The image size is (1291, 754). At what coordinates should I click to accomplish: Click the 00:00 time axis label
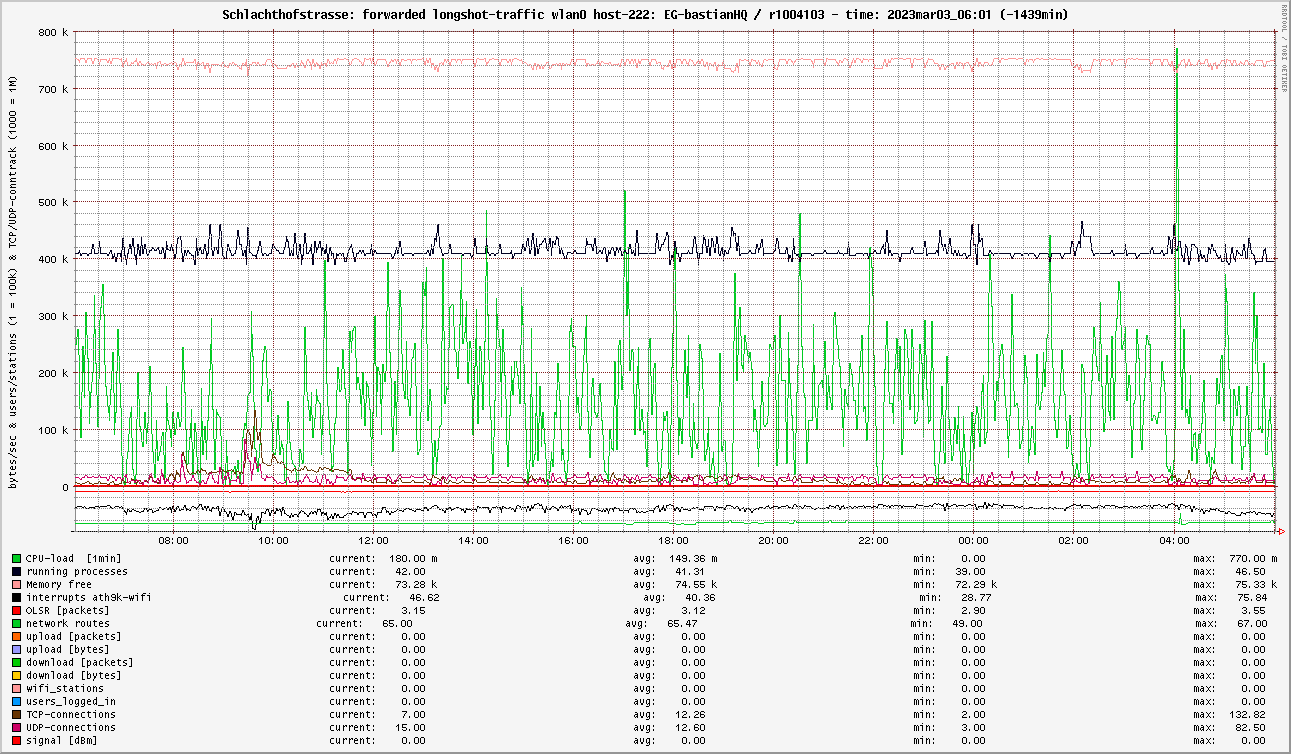(x=974, y=540)
